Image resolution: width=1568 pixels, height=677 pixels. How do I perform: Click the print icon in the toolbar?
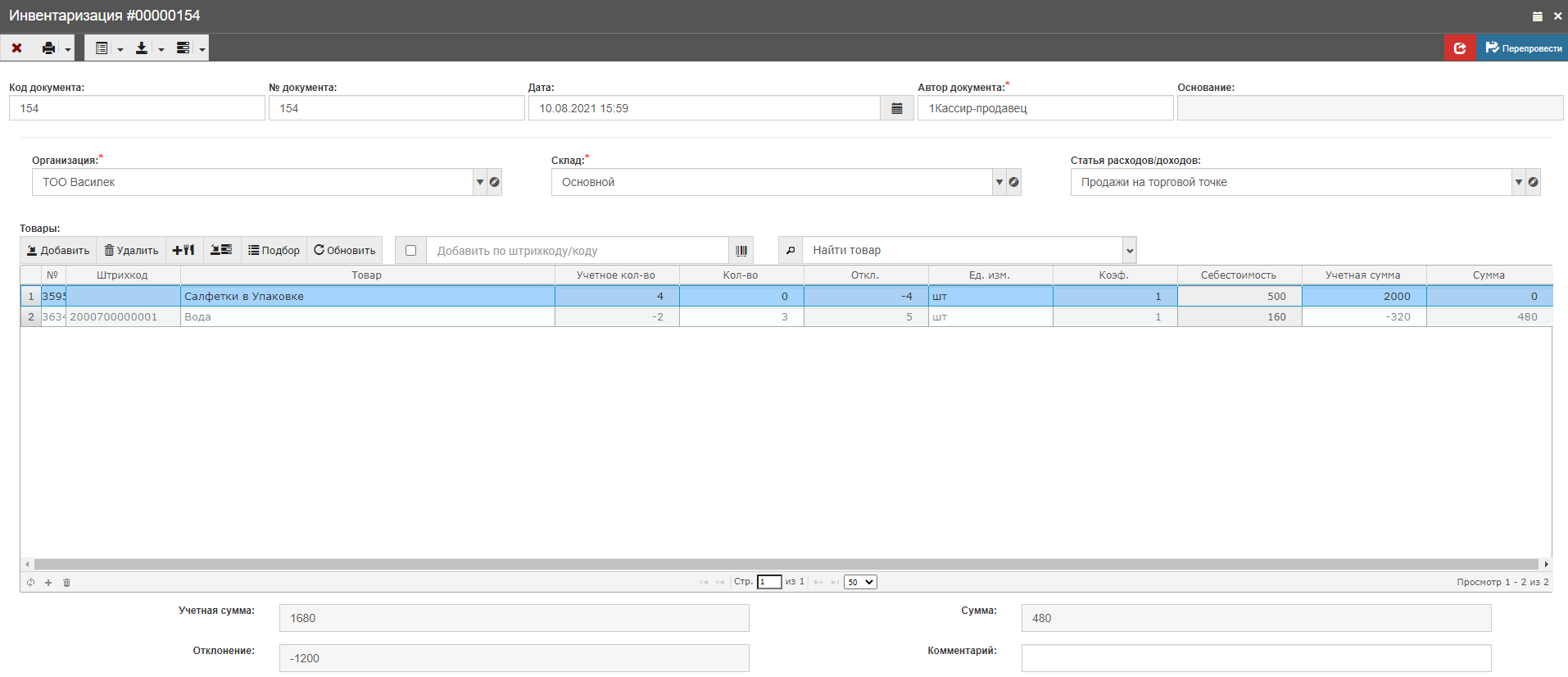point(49,48)
